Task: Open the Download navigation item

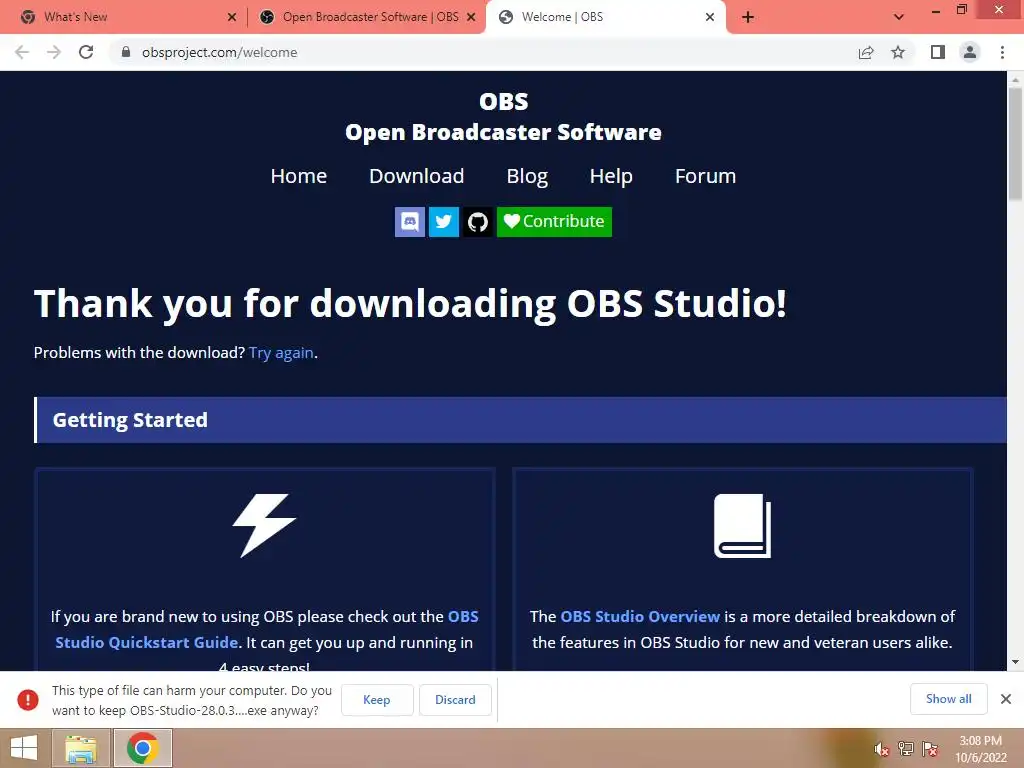Action: [417, 176]
